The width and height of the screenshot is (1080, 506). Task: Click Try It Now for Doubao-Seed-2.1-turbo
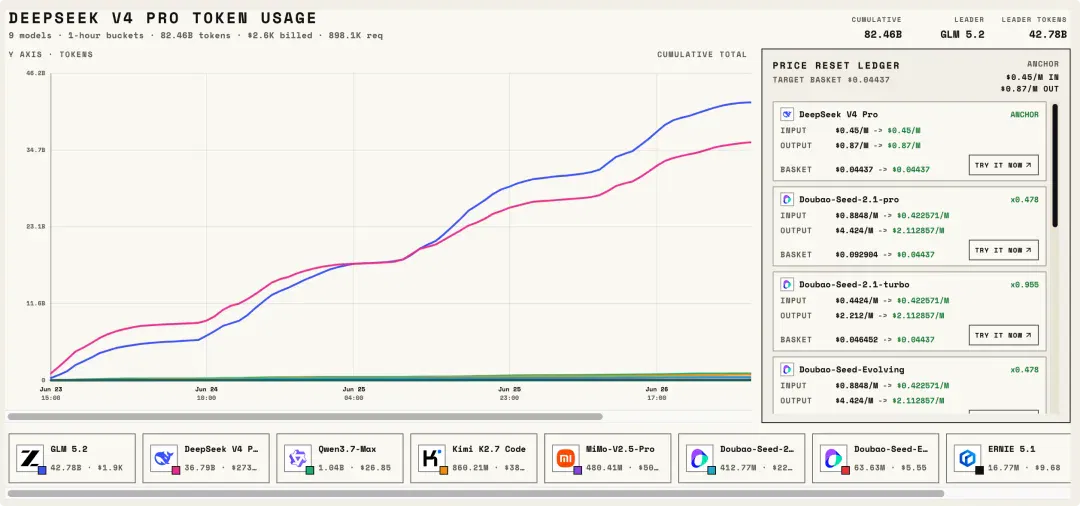[x=1004, y=335]
